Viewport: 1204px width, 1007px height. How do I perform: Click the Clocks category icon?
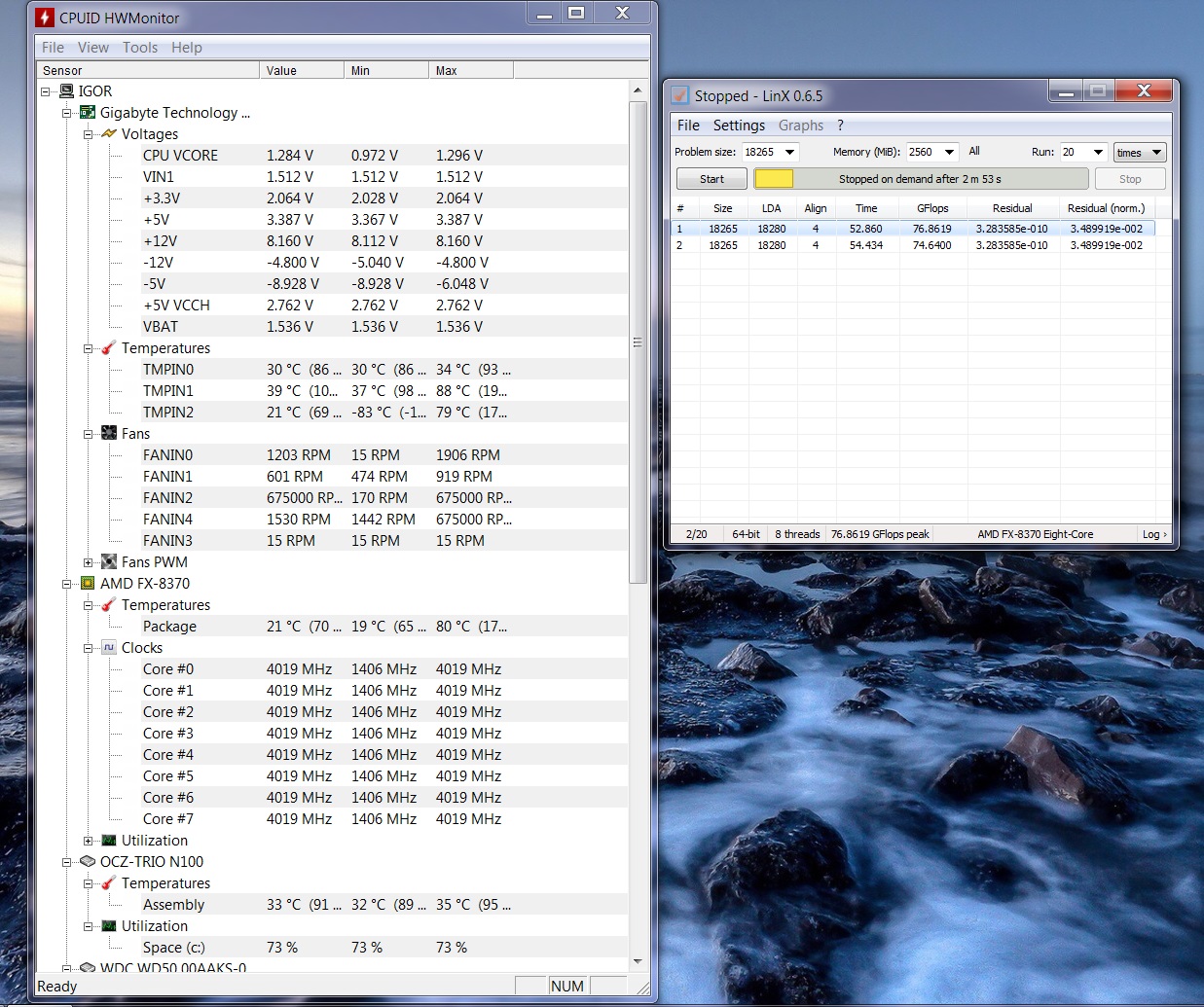(x=109, y=648)
